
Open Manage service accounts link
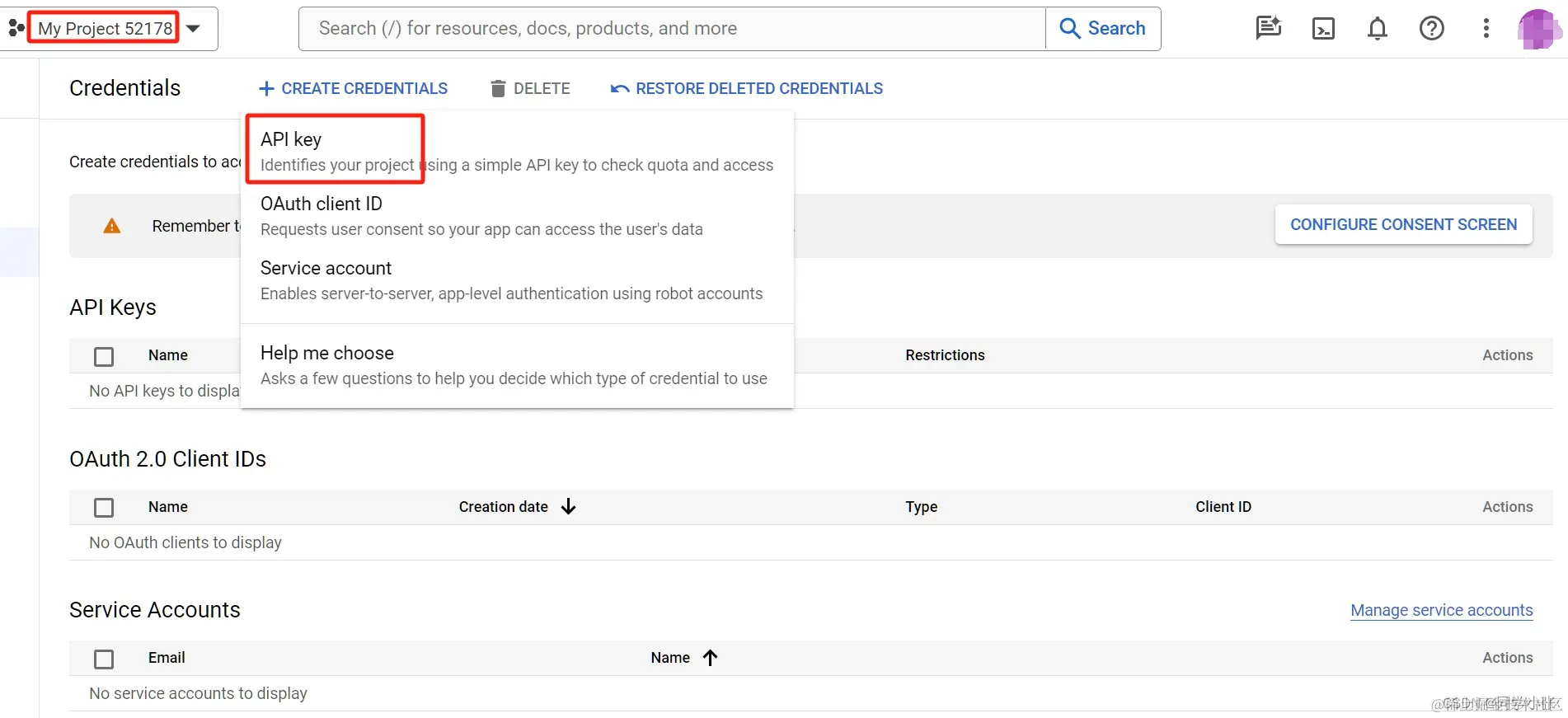coord(1441,610)
